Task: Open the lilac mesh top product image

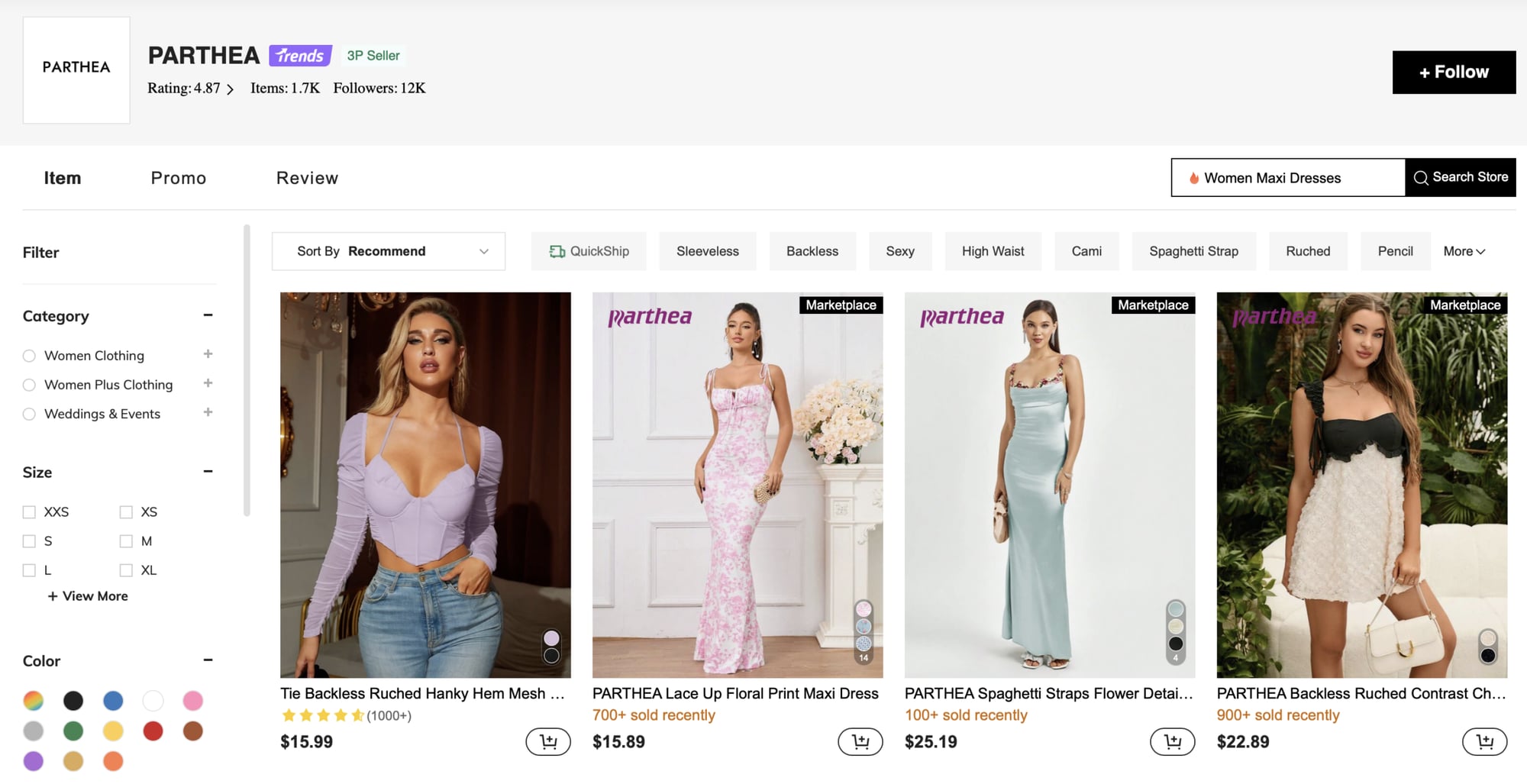Action: pyautogui.click(x=425, y=485)
